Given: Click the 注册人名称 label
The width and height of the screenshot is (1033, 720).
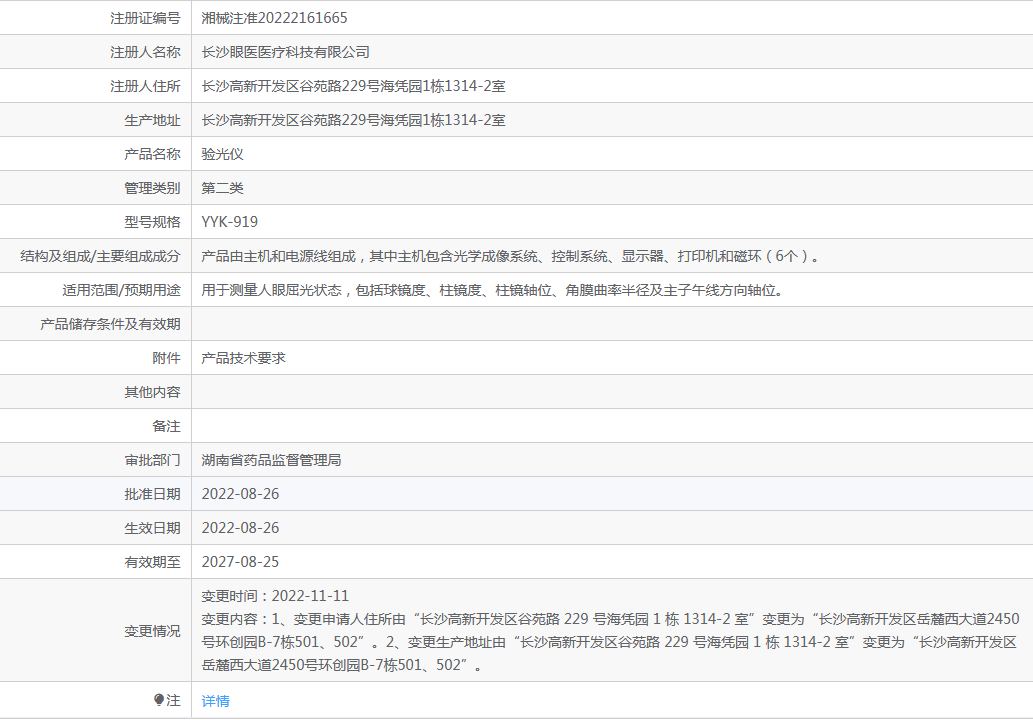Looking at the screenshot, I should 145,52.
